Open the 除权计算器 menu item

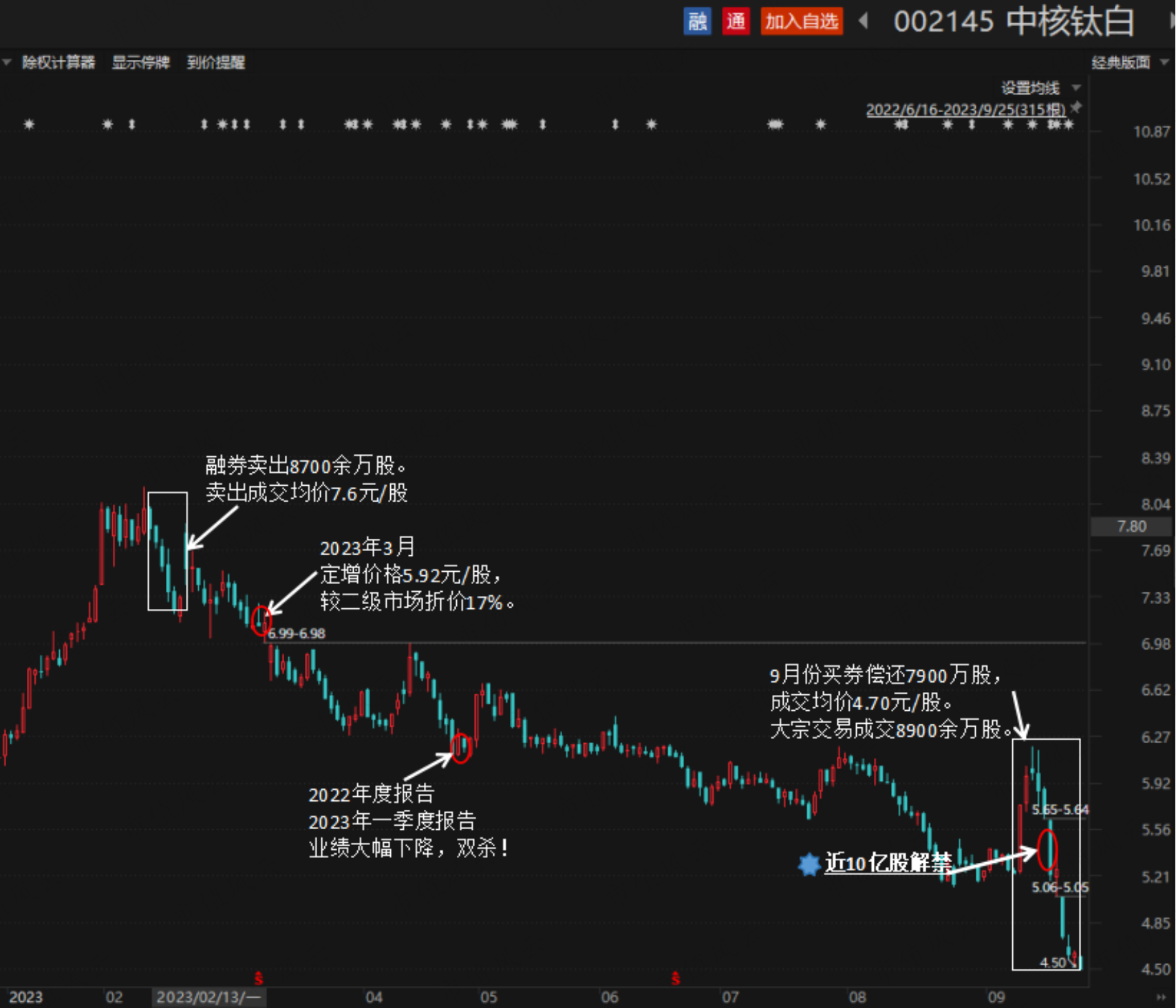(x=58, y=63)
